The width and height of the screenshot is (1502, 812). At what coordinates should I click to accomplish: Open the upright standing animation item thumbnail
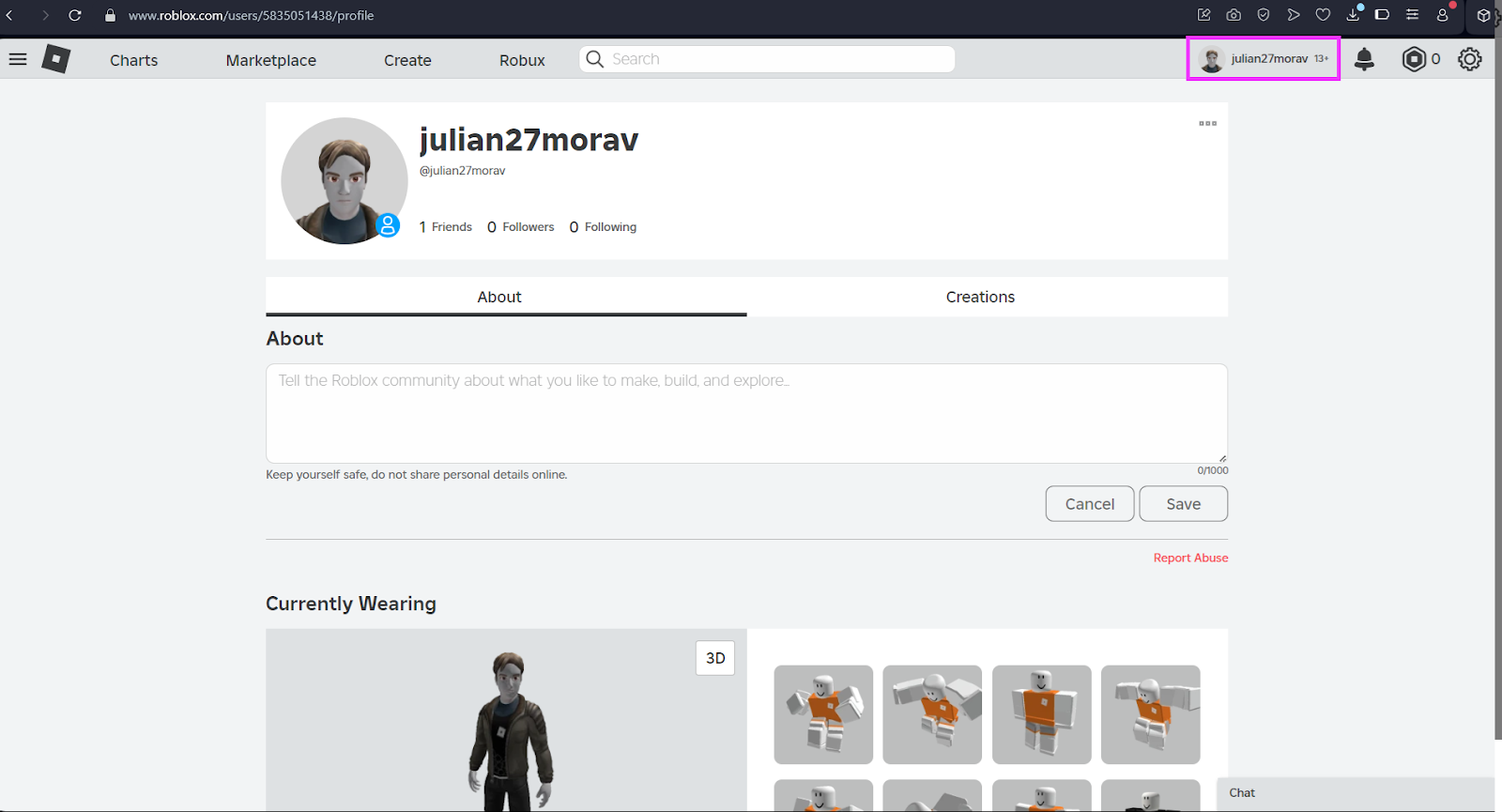(x=1041, y=714)
